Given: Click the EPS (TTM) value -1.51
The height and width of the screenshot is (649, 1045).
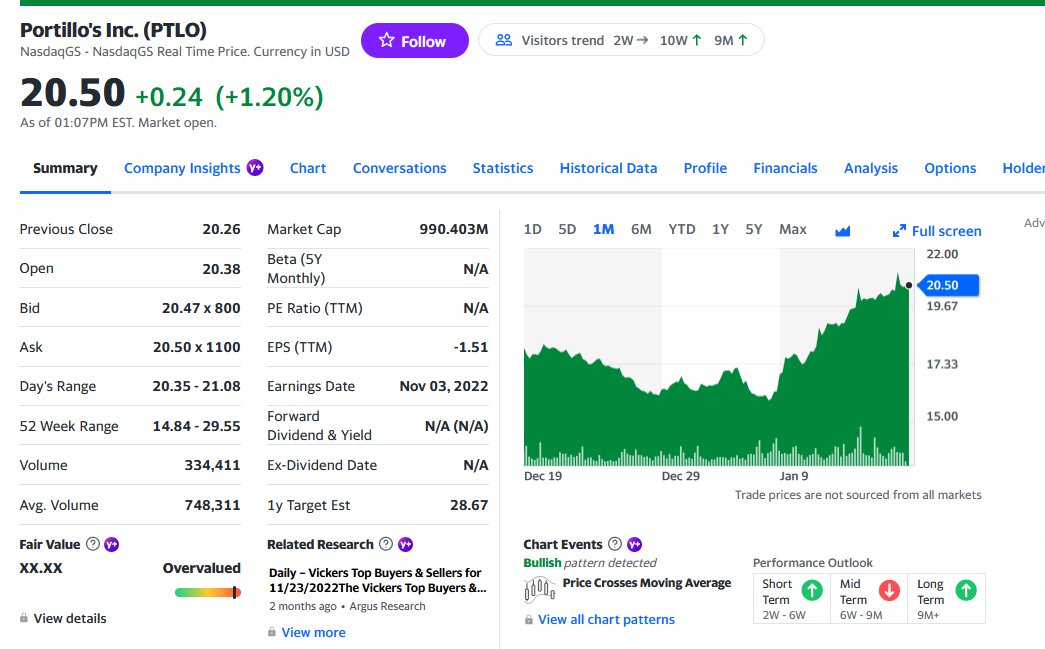Looking at the screenshot, I should coord(471,347).
